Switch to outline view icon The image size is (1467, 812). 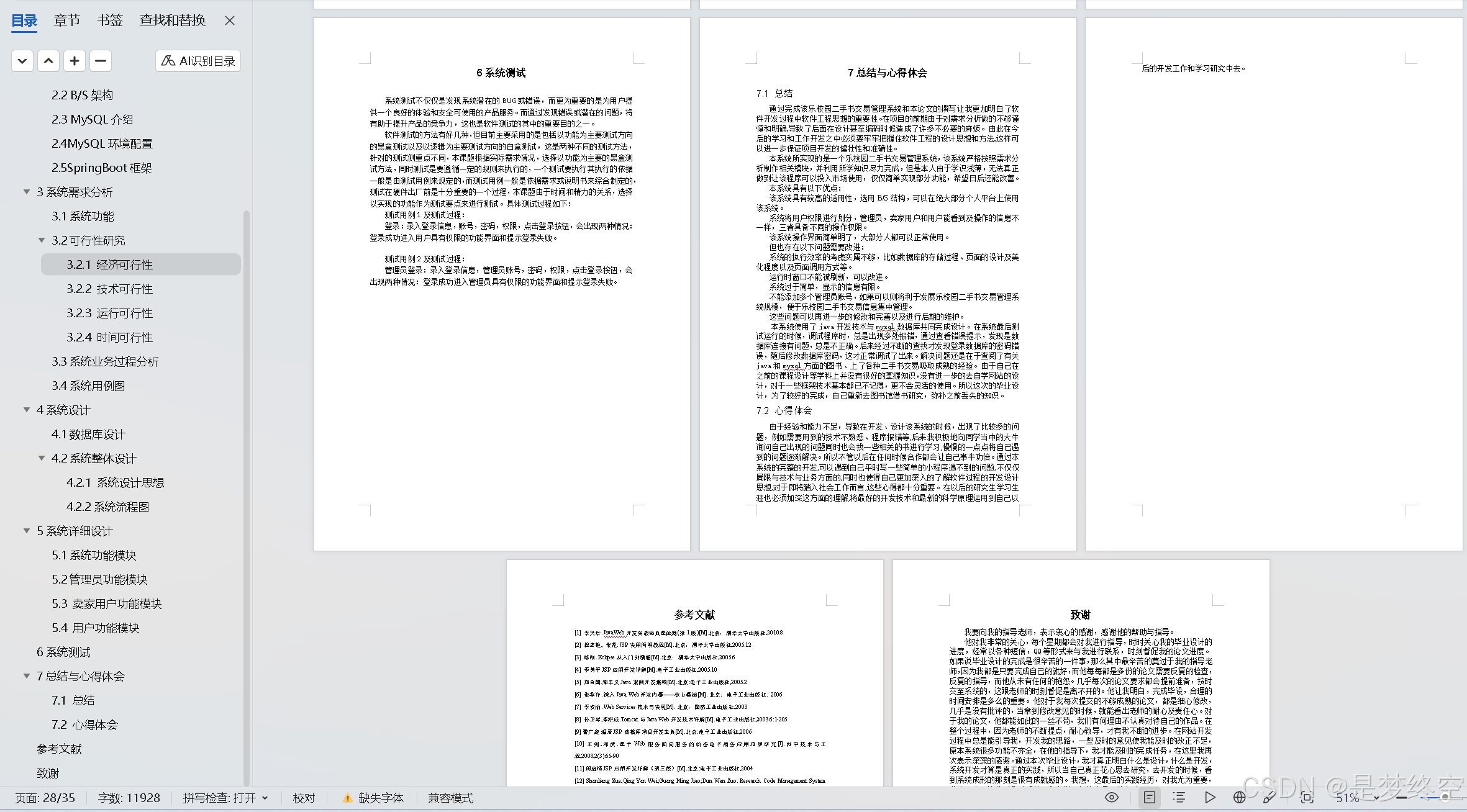coord(1179,797)
